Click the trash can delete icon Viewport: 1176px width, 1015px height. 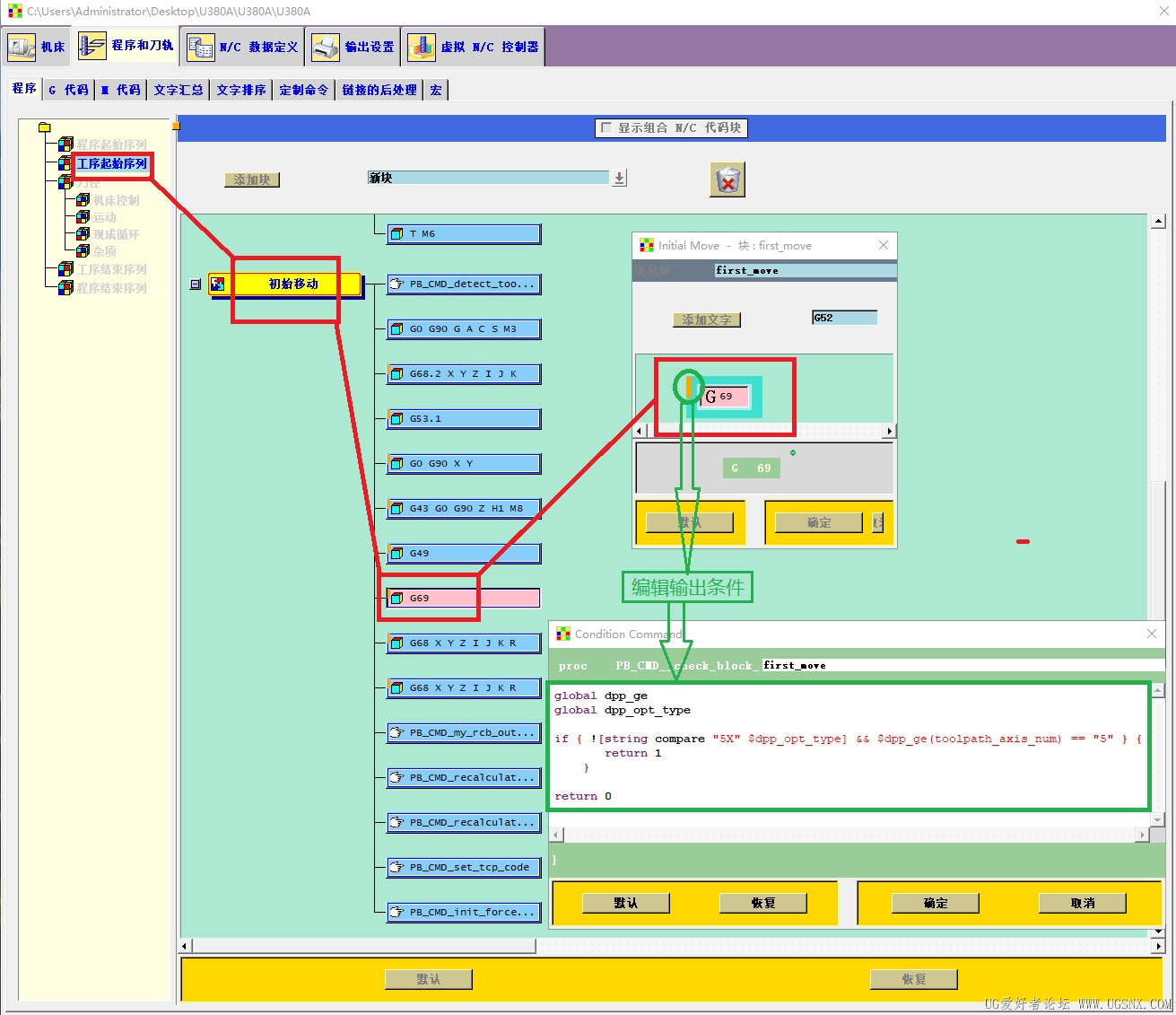(x=728, y=180)
